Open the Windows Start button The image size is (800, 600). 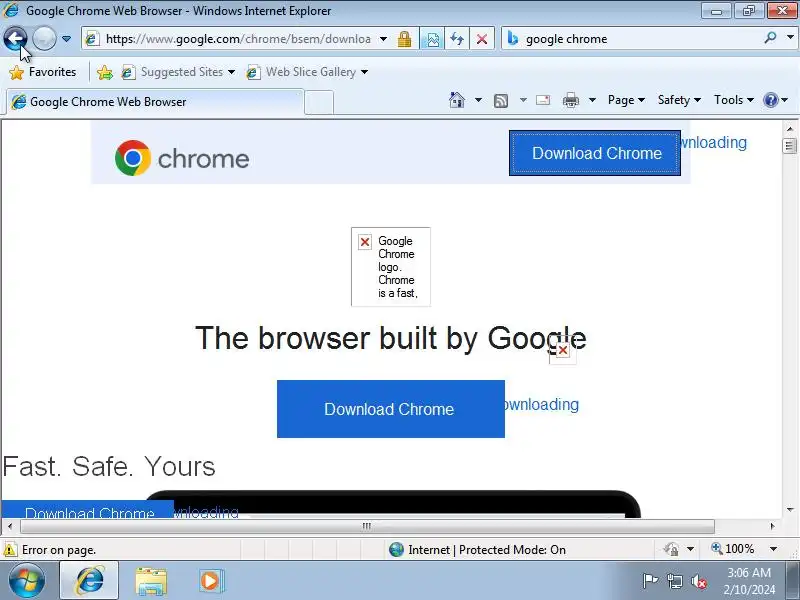point(27,581)
